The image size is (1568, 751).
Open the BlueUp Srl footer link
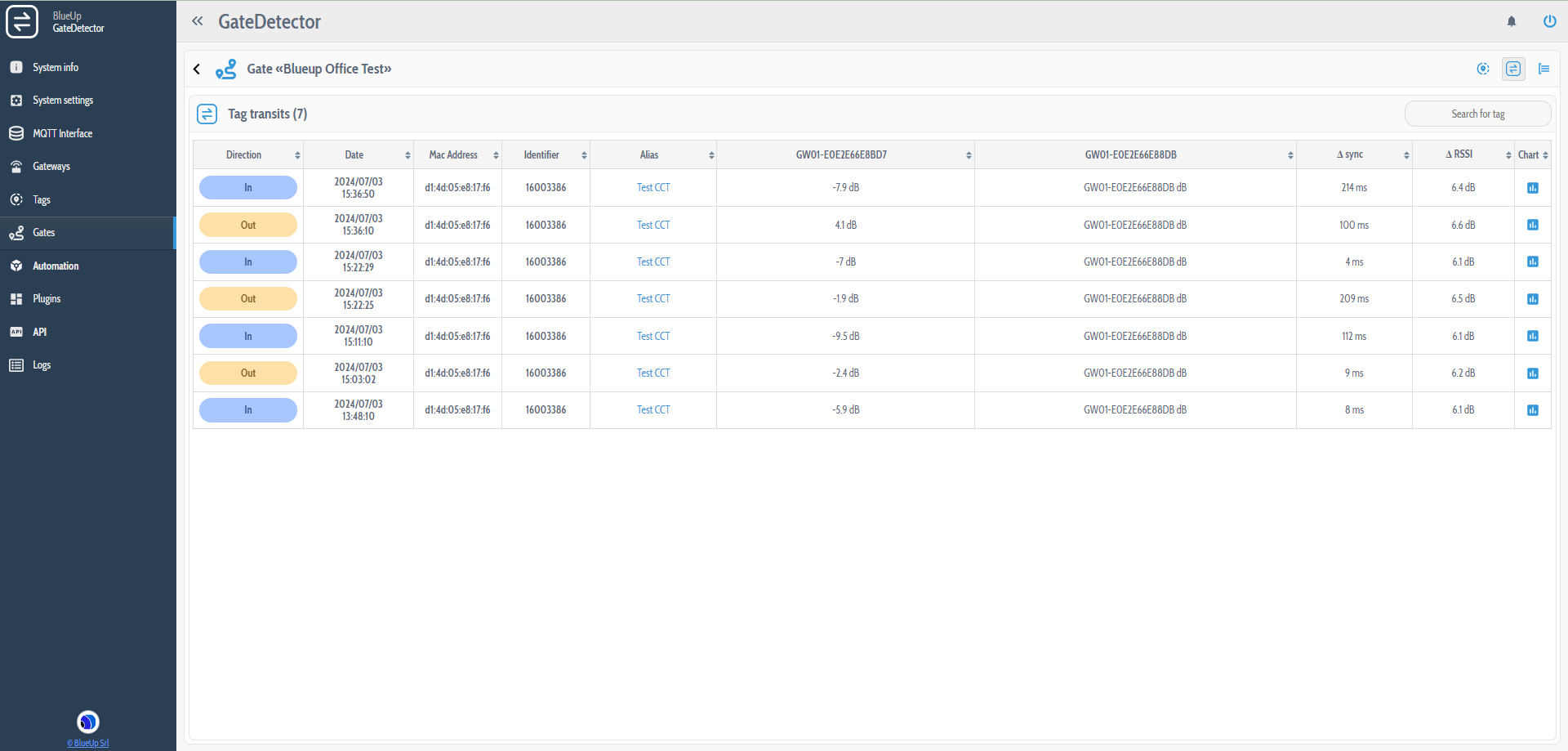(88, 743)
